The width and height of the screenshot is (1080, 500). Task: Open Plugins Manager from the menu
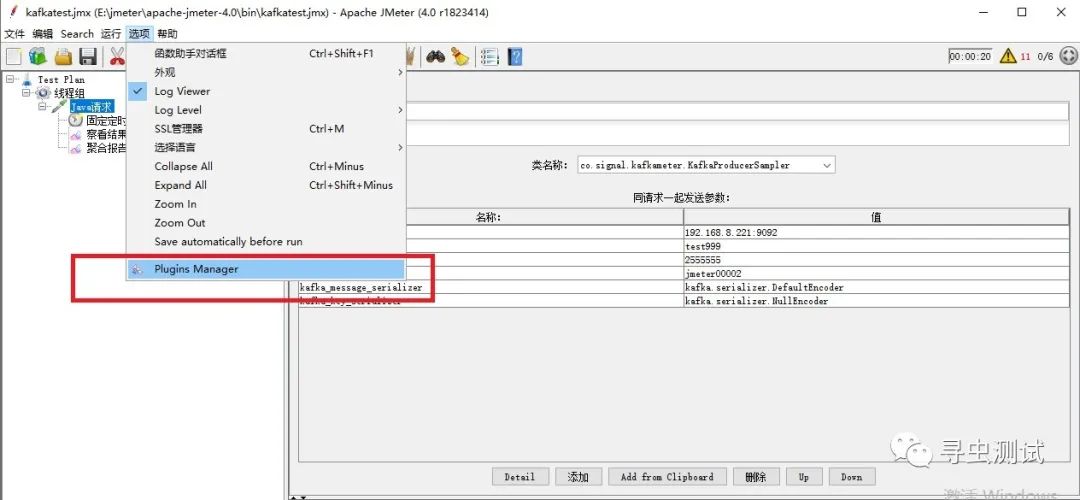pyautogui.click(x=266, y=269)
